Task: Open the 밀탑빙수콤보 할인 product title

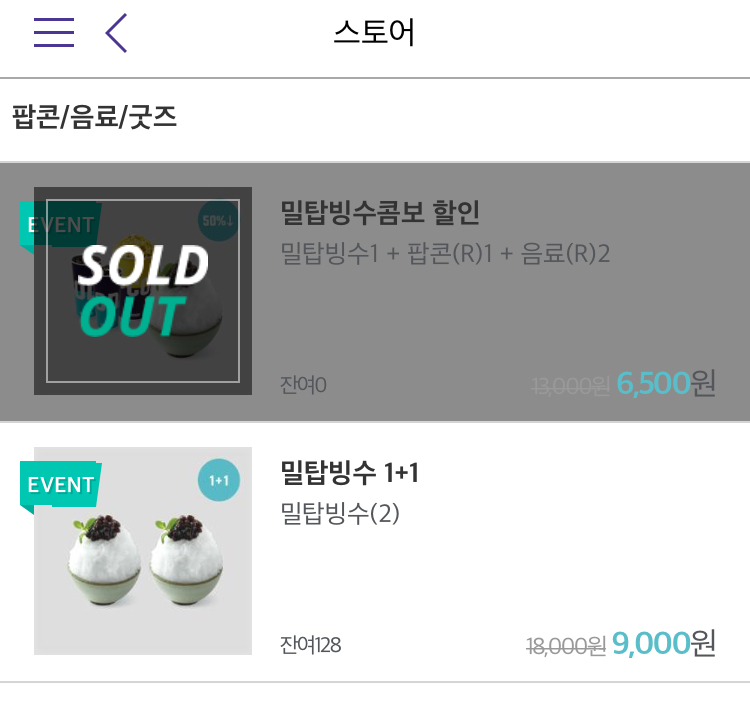Action: (380, 212)
